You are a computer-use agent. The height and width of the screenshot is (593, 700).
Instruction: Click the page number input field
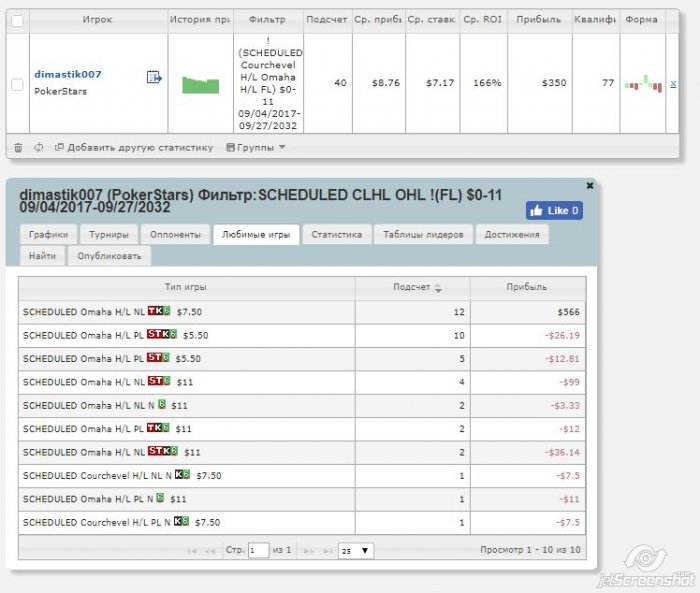(258, 551)
